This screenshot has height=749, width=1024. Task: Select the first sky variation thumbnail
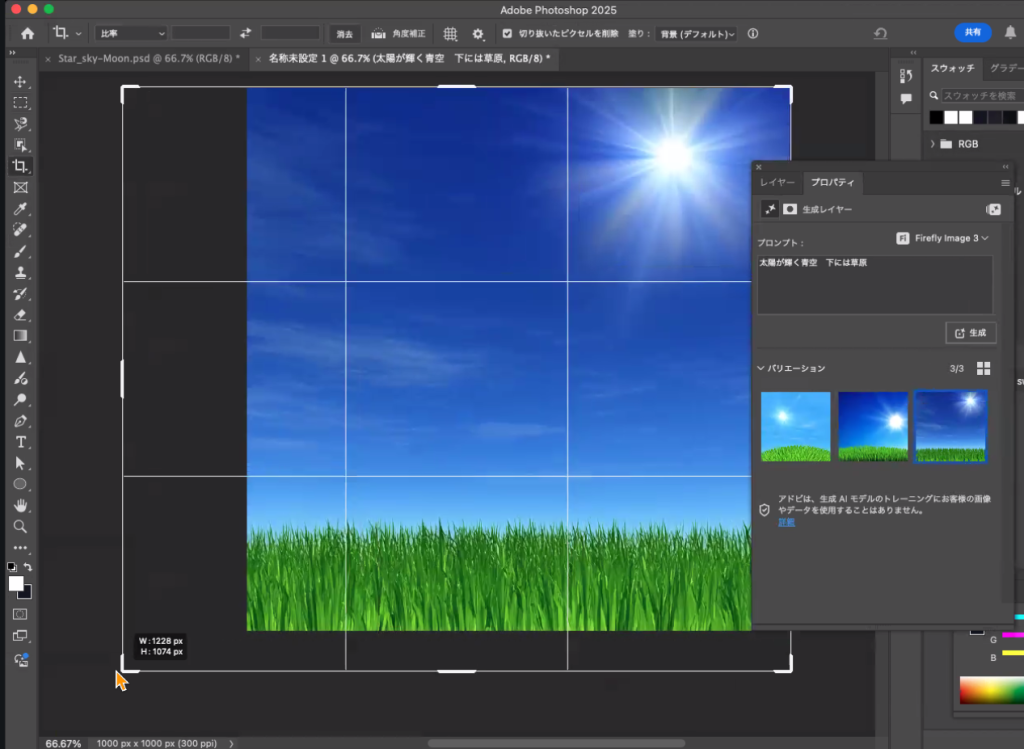[795, 426]
